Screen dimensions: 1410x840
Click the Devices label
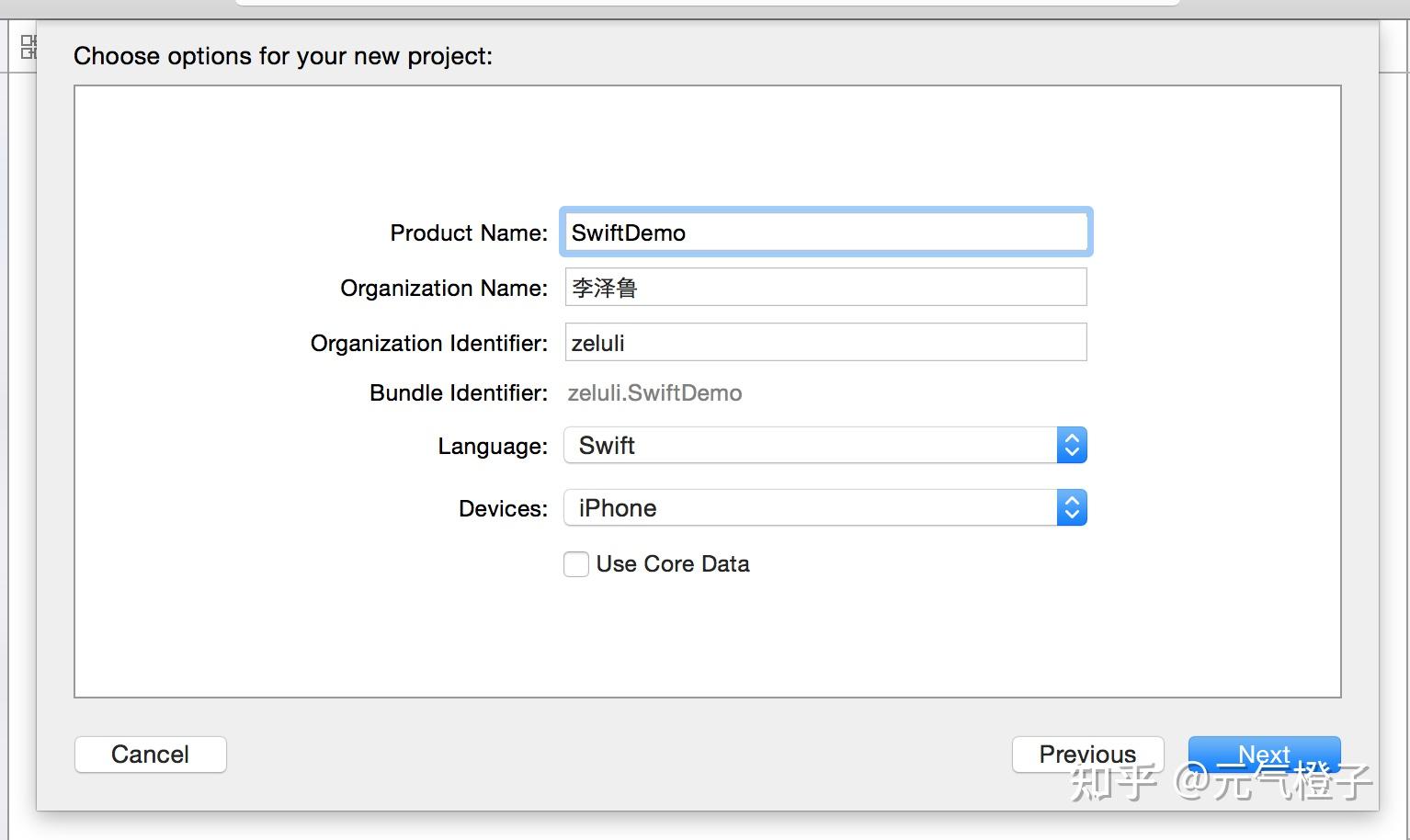tap(503, 509)
